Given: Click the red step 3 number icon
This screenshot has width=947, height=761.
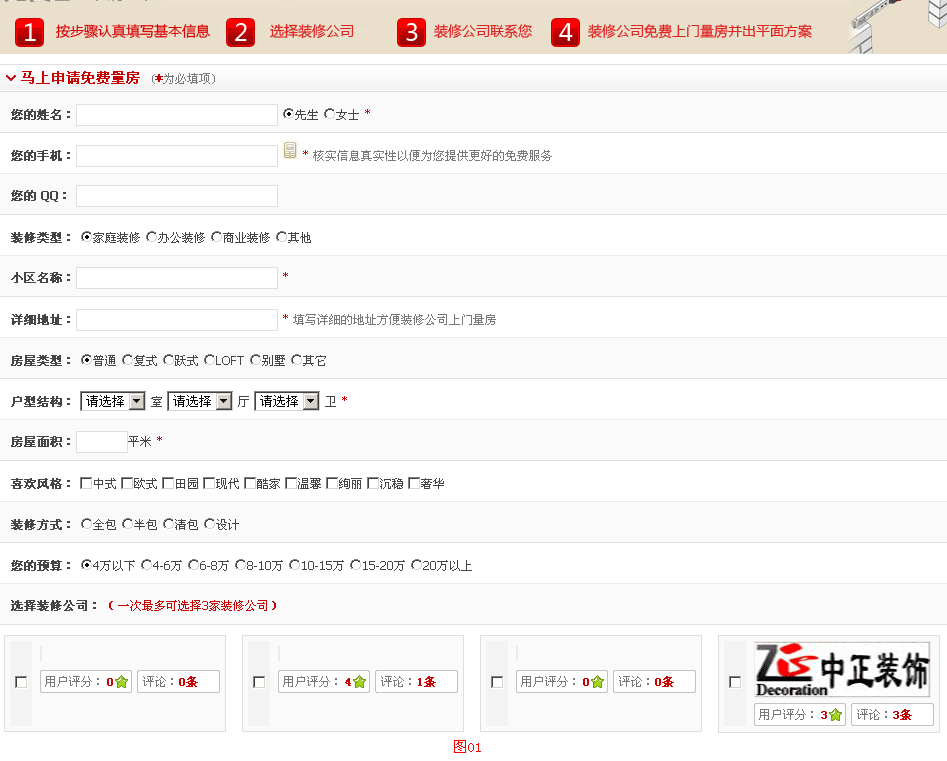Looking at the screenshot, I should [x=411, y=32].
